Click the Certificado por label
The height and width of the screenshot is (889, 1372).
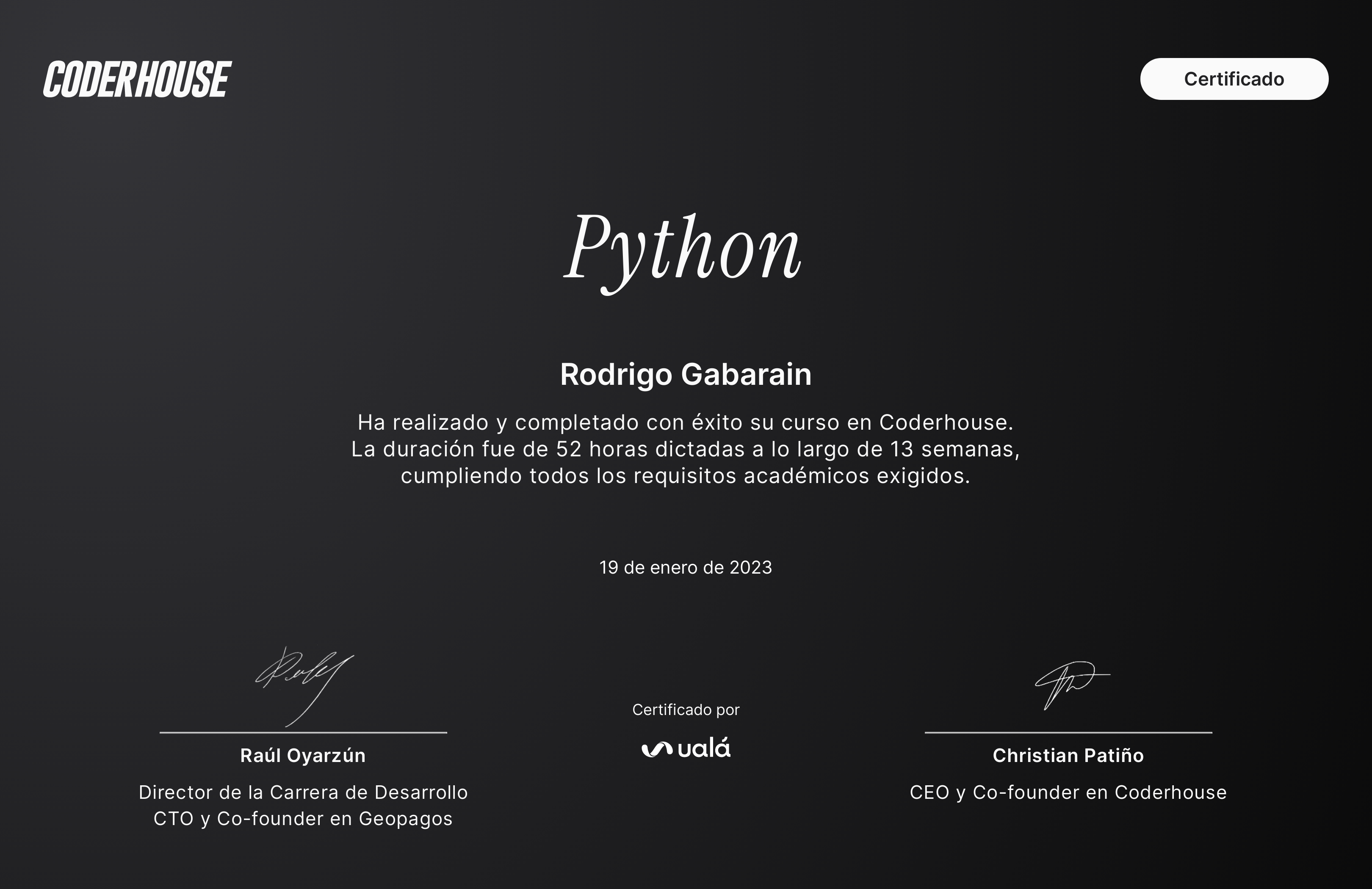click(x=686, y=710)
